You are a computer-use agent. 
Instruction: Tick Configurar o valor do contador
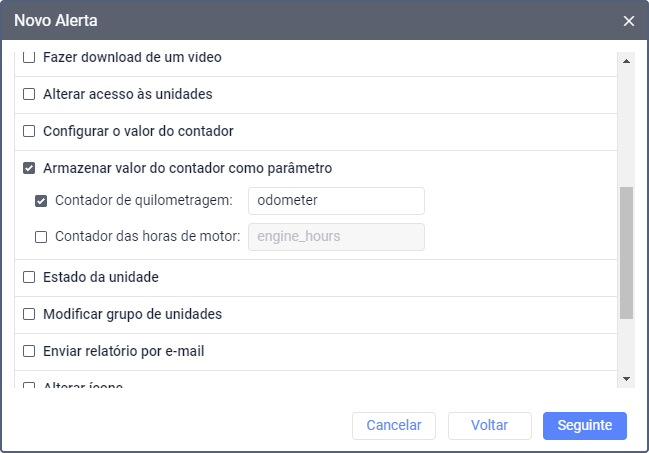[29, 131]
